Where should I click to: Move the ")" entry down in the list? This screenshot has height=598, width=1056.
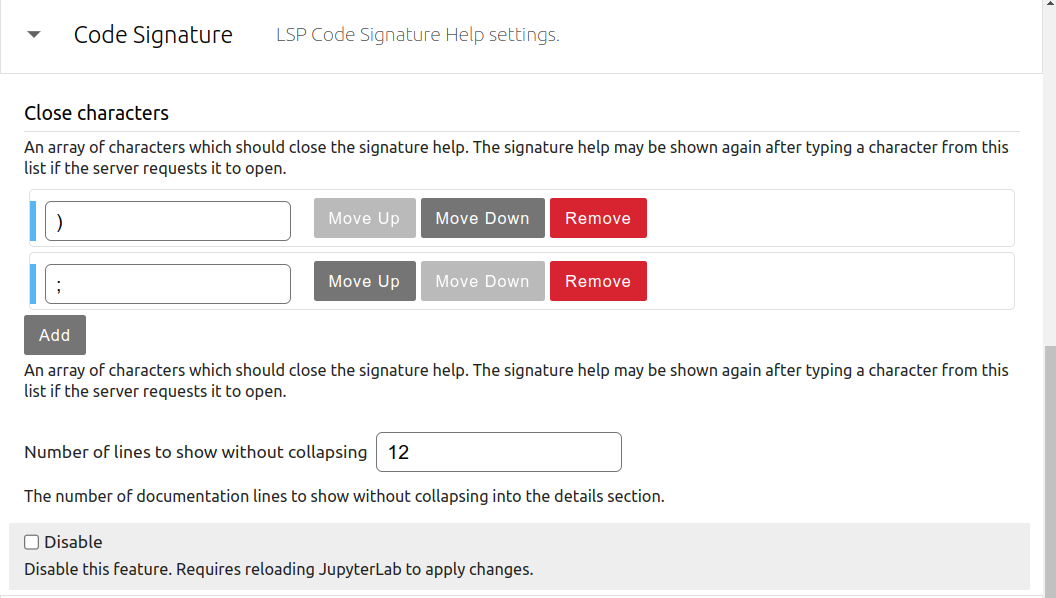coord(482,217)
